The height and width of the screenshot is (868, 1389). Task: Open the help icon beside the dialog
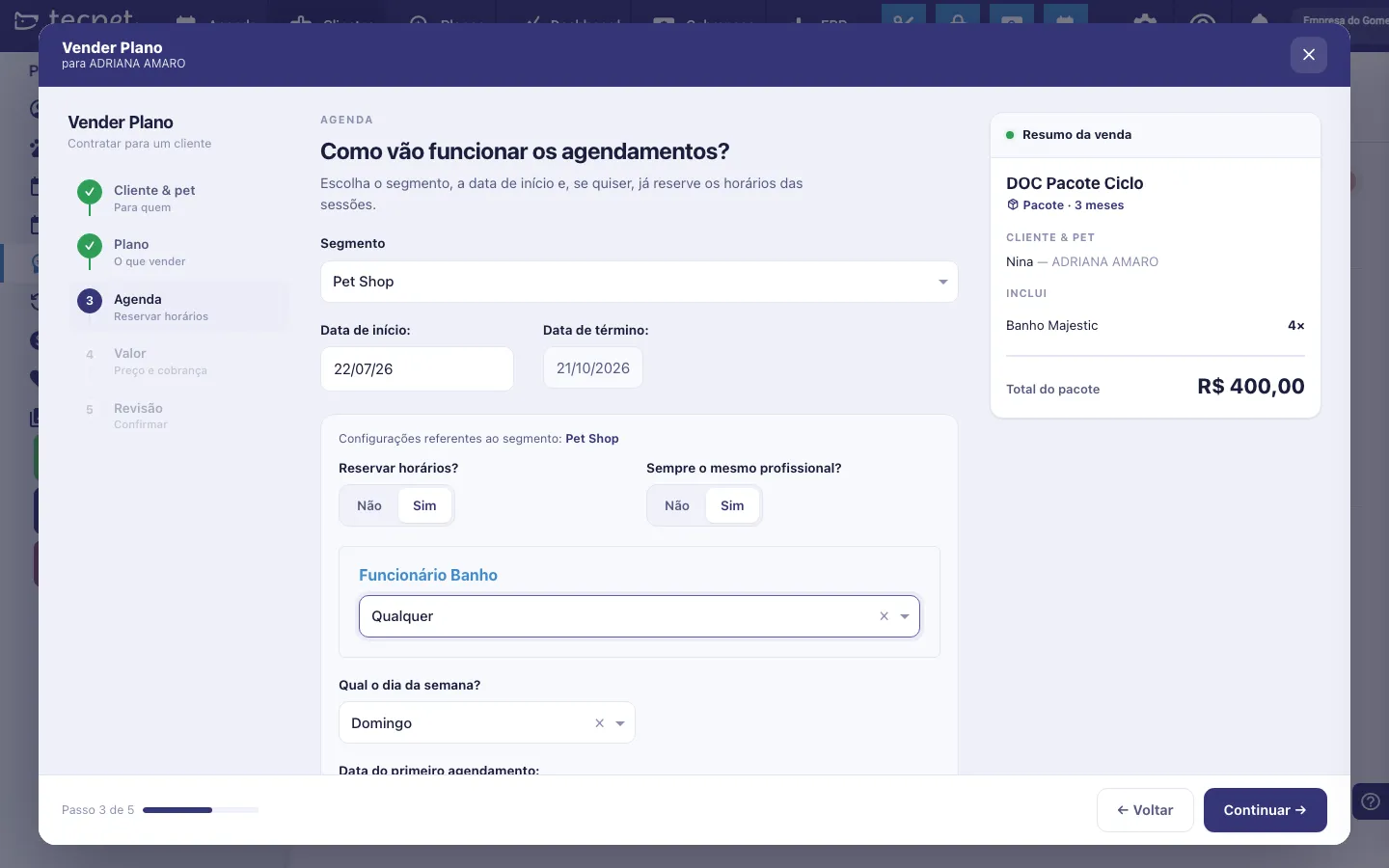[x=1370, y=801]
